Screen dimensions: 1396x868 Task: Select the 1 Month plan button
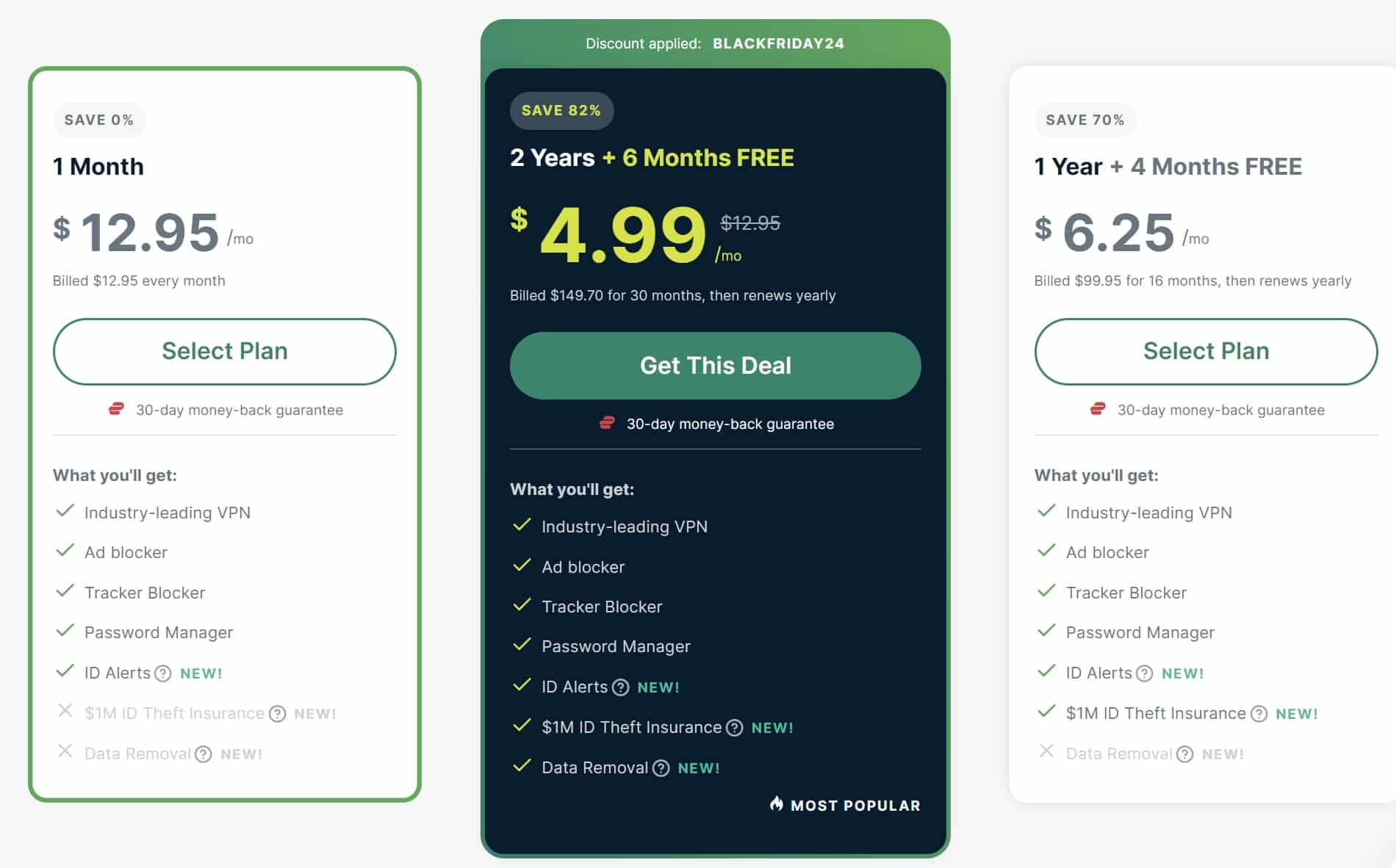click(225, 352)
